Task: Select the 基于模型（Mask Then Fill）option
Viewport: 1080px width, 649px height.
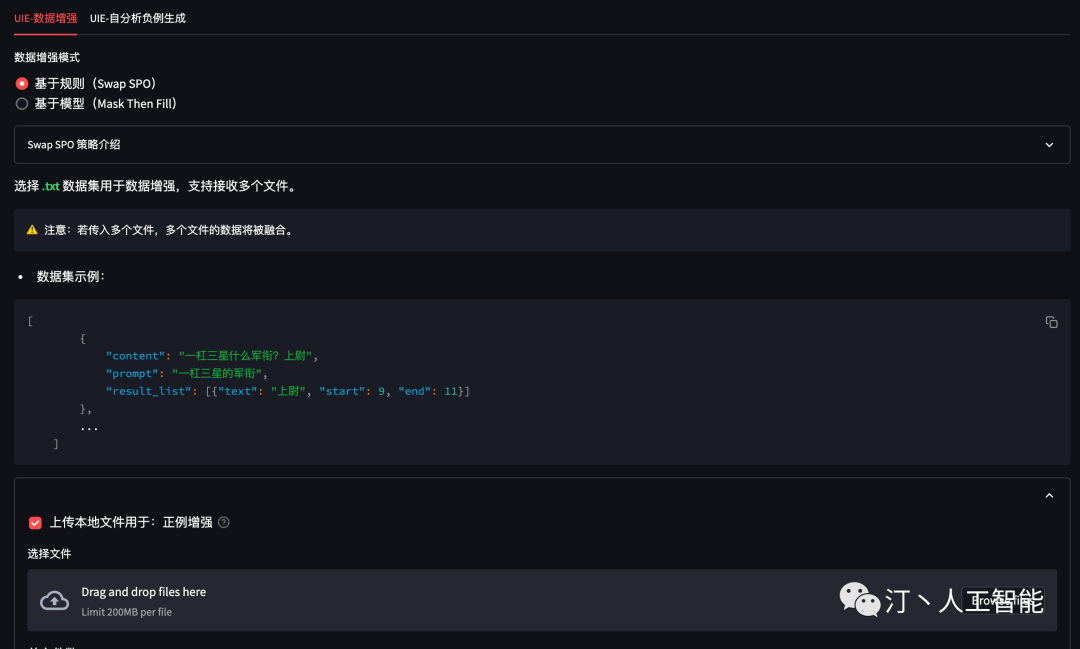Action: 22,104
